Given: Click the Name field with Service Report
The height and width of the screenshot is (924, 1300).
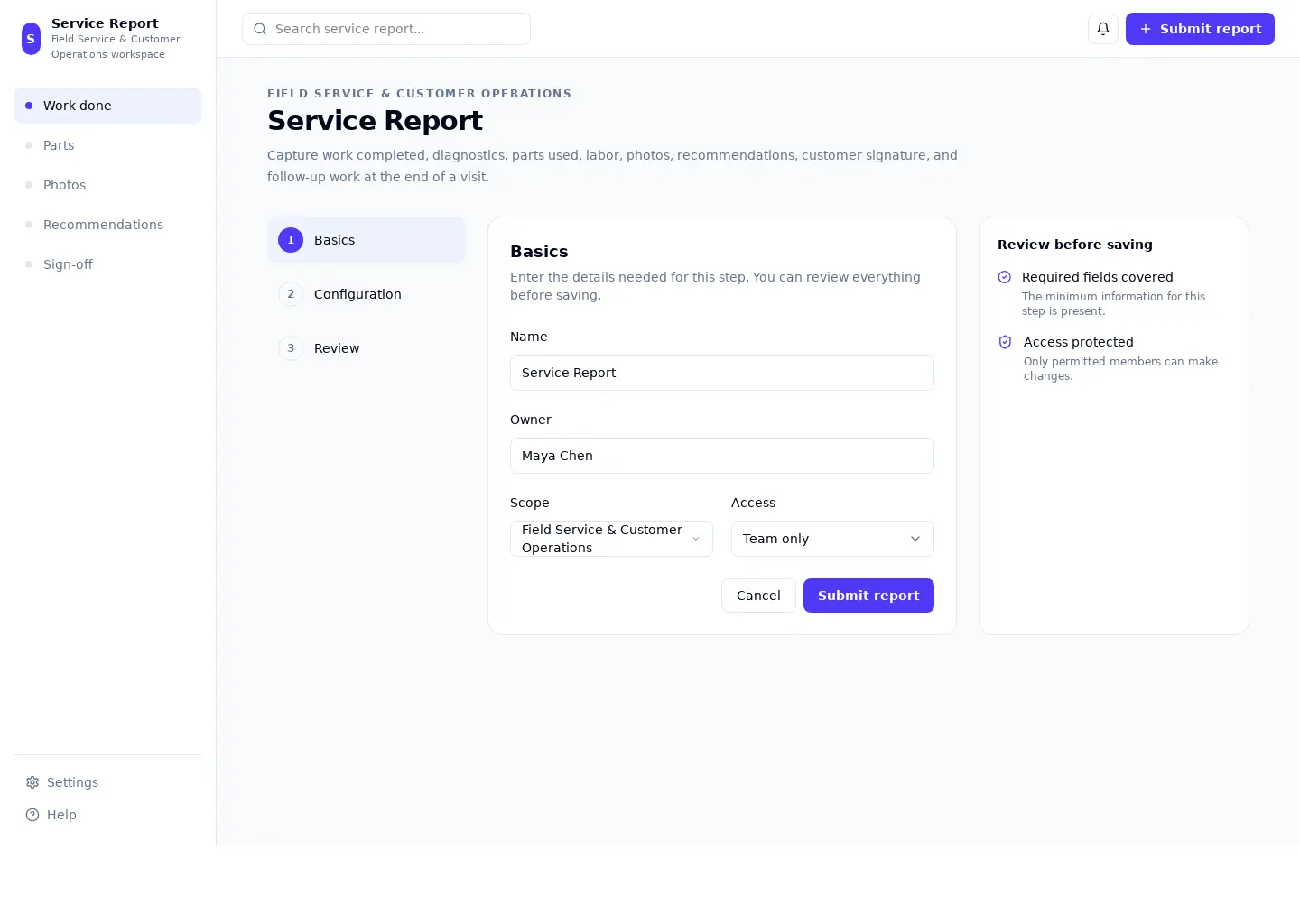Looking at the screenshot, I should 722,373.
